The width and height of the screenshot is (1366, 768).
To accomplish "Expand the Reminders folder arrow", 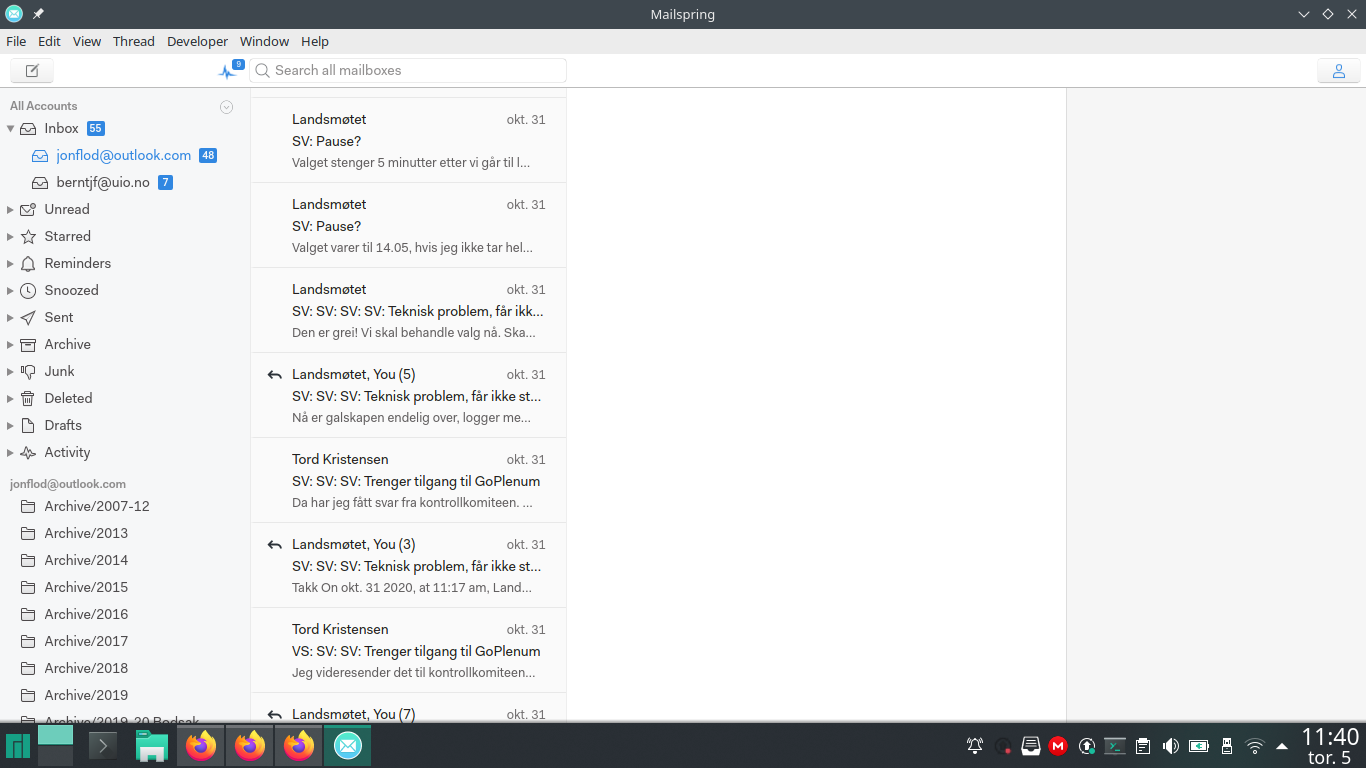I will tap(10, 263).
